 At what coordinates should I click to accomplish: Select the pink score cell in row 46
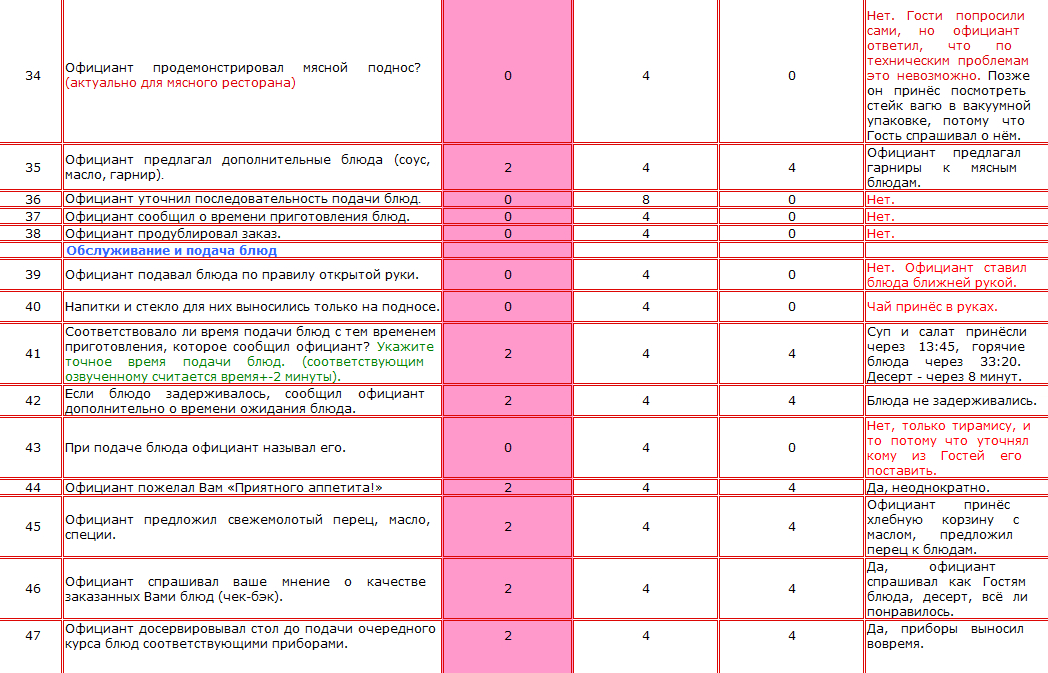point(507,588)
